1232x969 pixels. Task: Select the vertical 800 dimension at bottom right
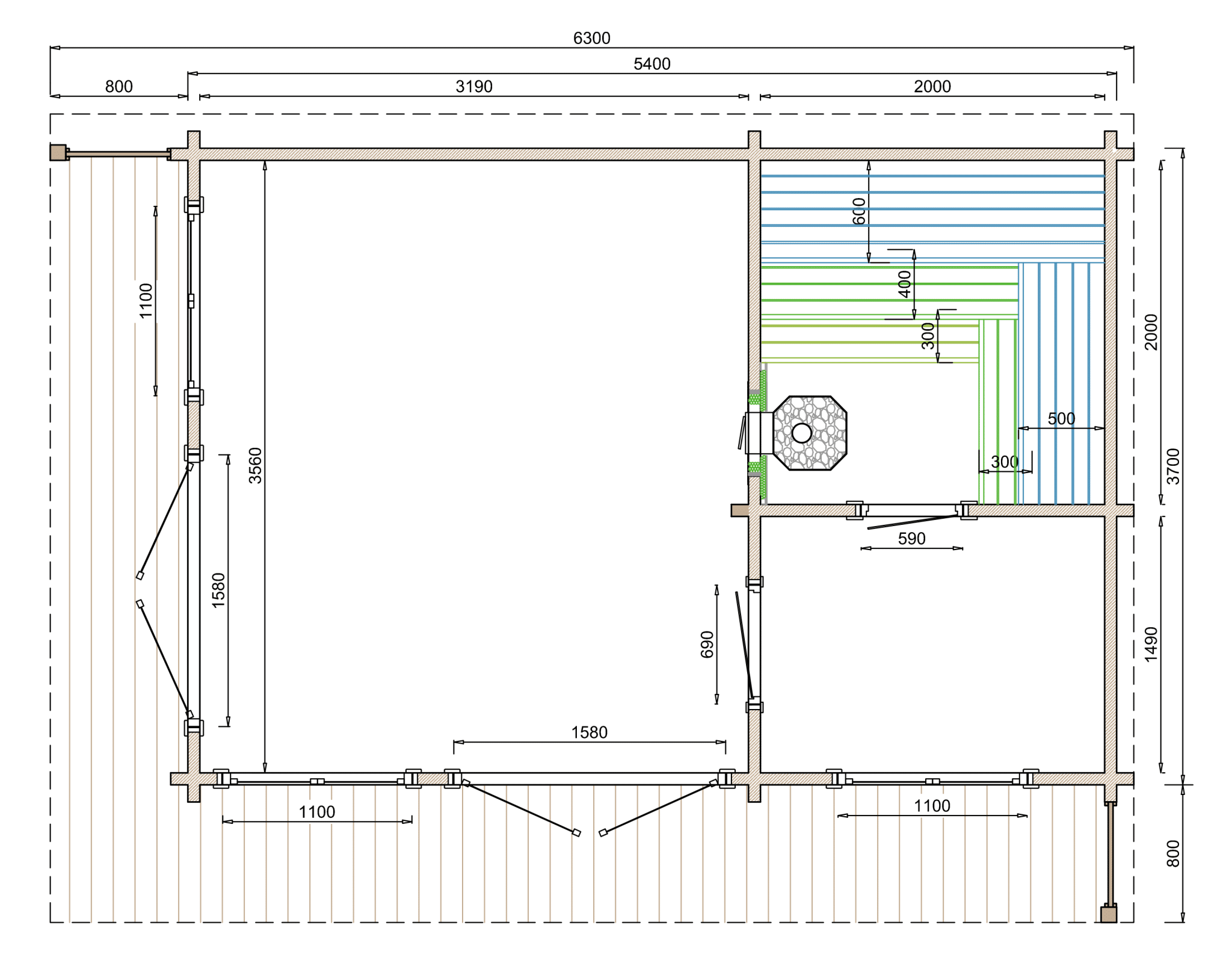1174,853
